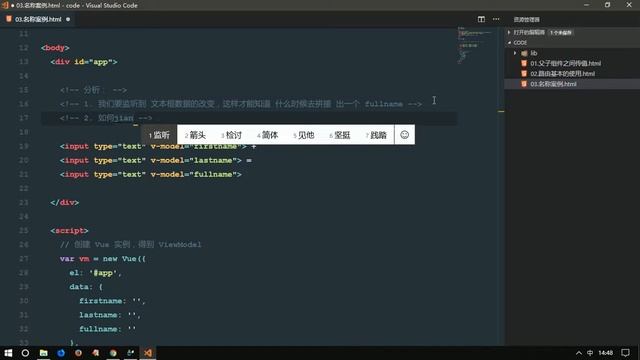Click the <script> tag on line 25
640x360 pixels.
(69, 231)
